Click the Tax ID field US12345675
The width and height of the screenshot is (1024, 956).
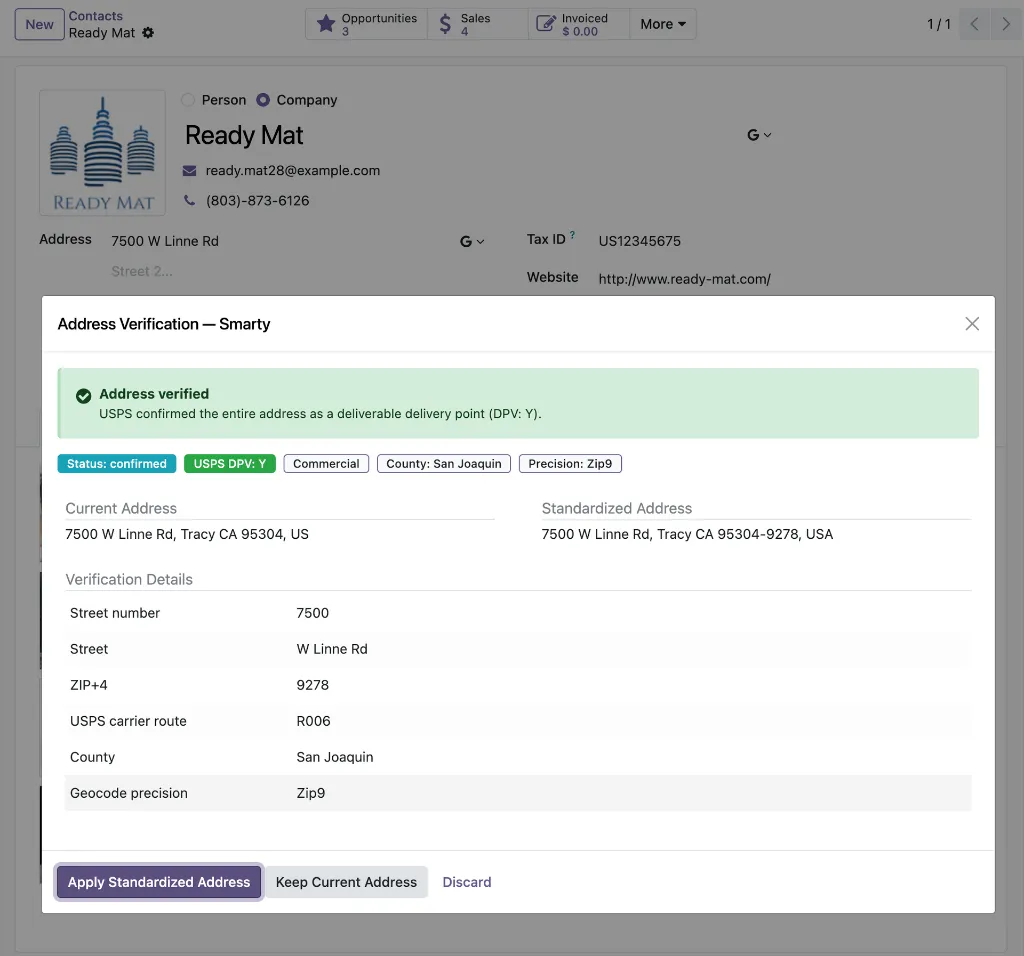coord(639,241)
